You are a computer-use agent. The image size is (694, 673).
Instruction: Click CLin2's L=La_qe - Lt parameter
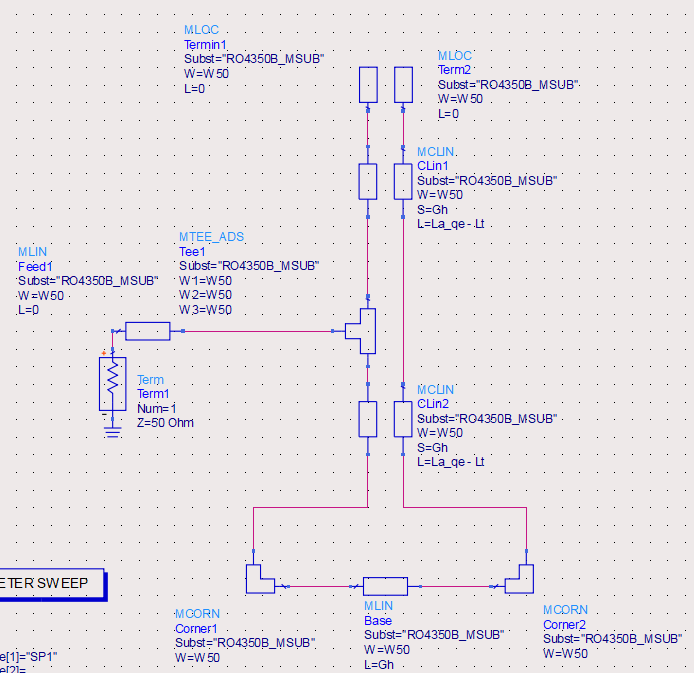pos(451,462)
